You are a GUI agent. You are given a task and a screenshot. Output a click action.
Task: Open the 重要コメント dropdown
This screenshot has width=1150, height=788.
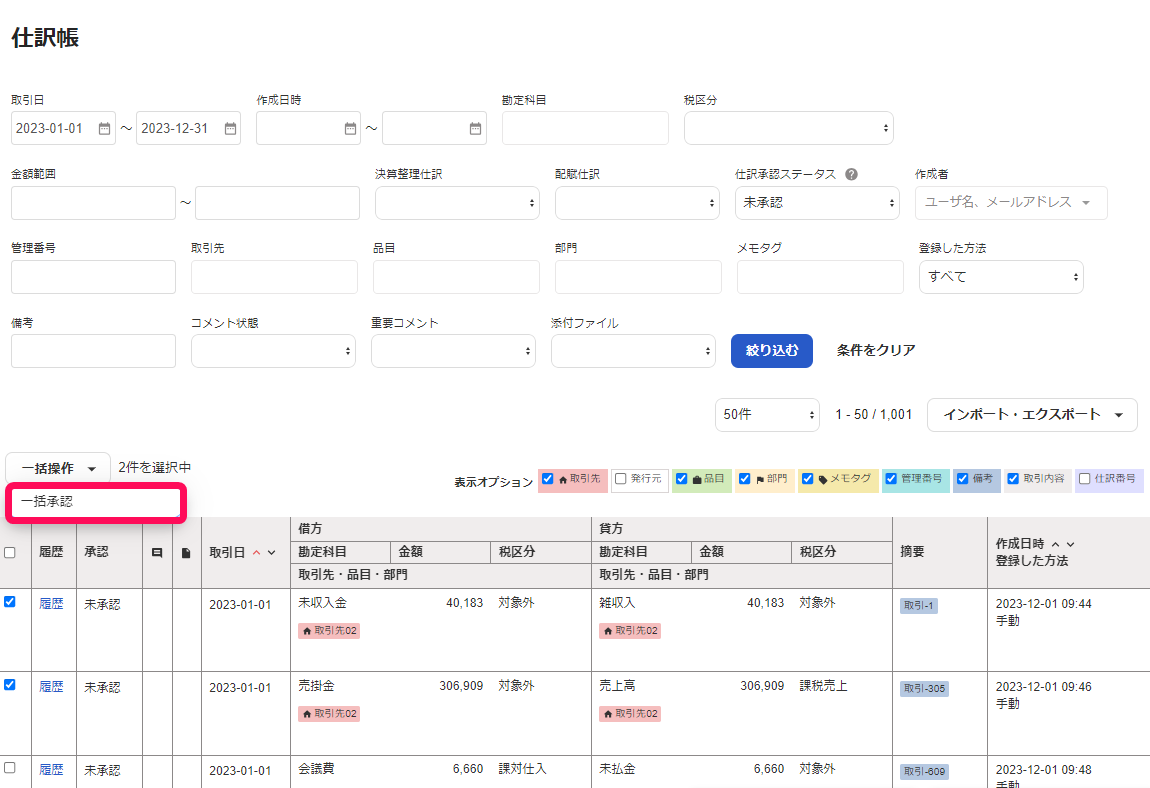coord(453,351)
